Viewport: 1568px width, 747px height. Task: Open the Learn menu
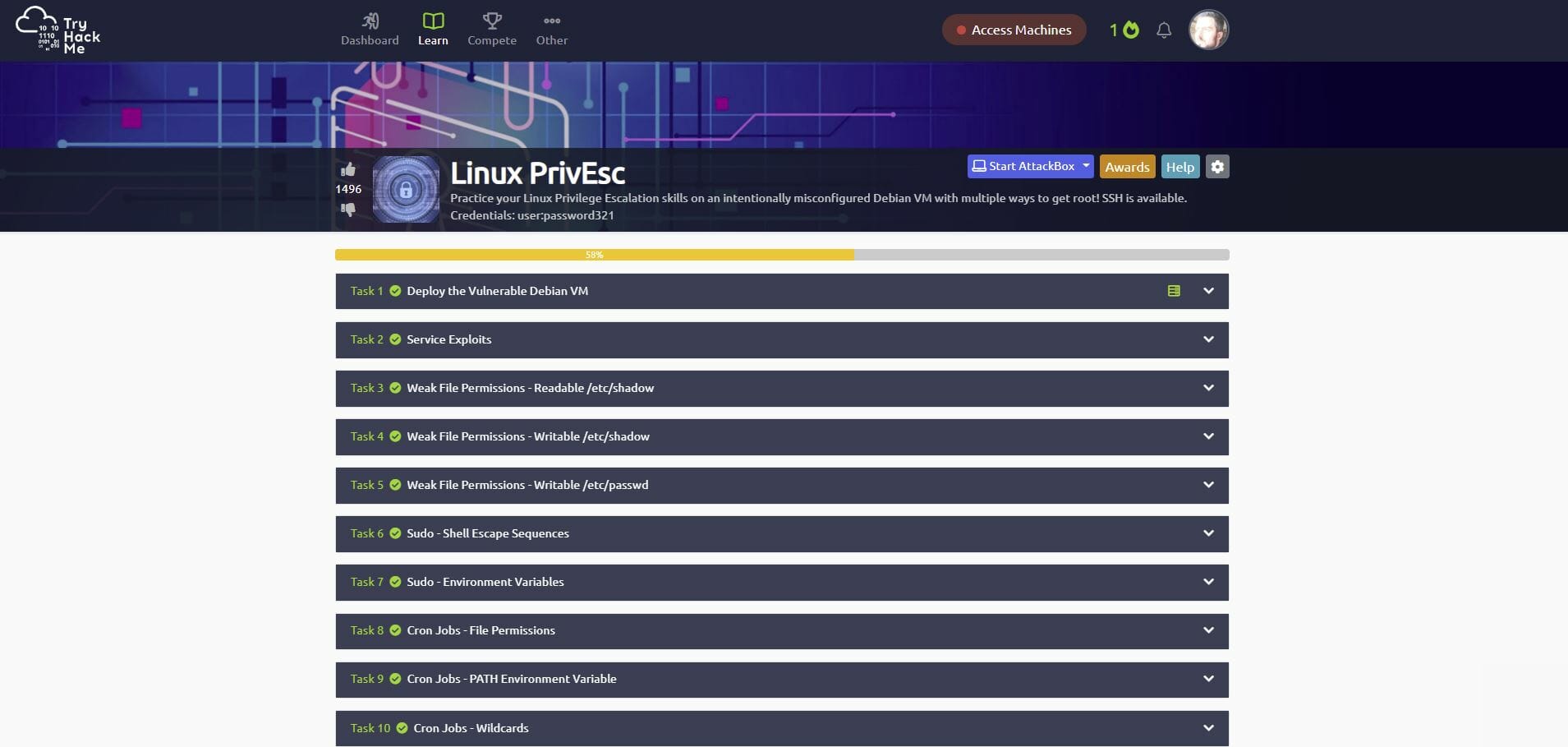[x=433, y=30]
